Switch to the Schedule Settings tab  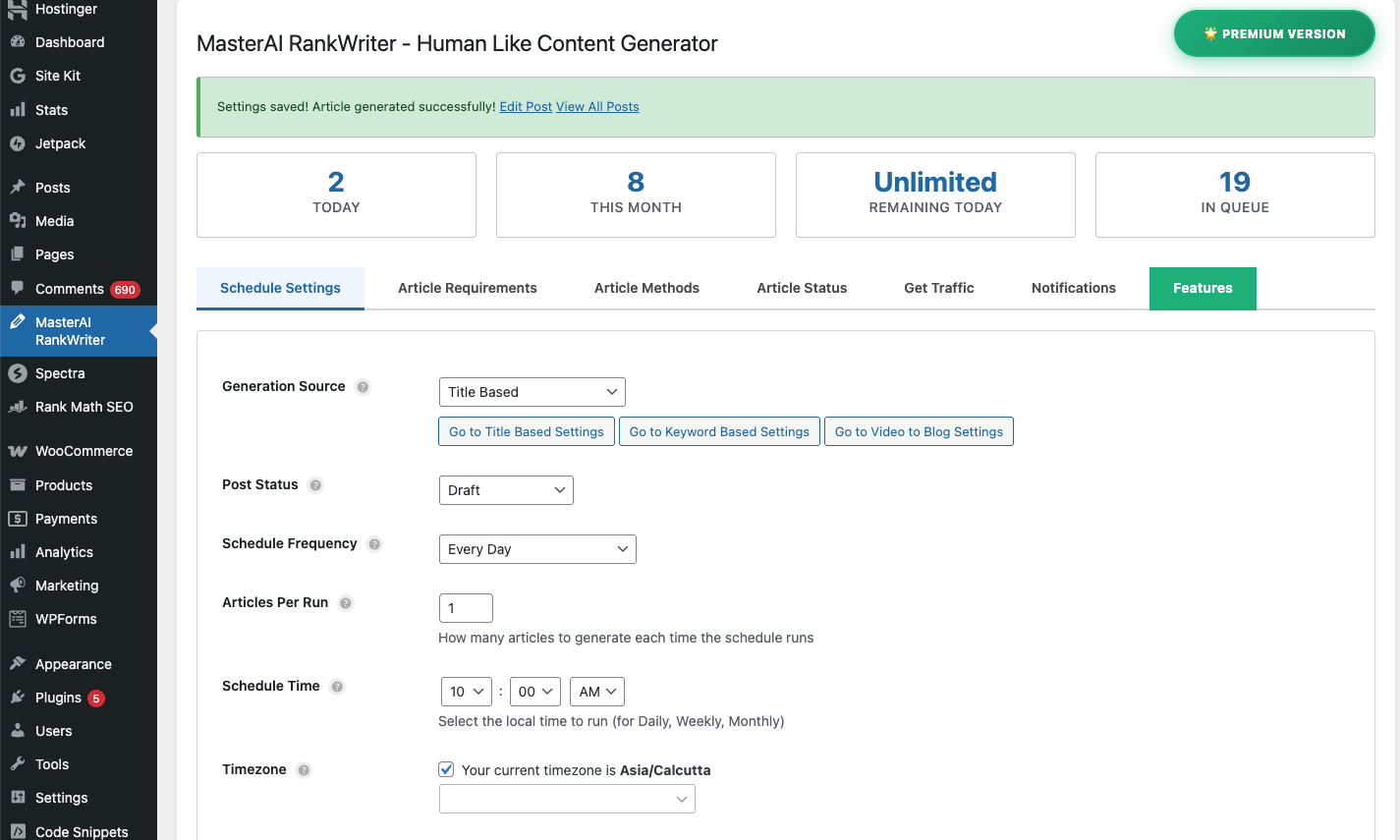[x=280, y=288]
